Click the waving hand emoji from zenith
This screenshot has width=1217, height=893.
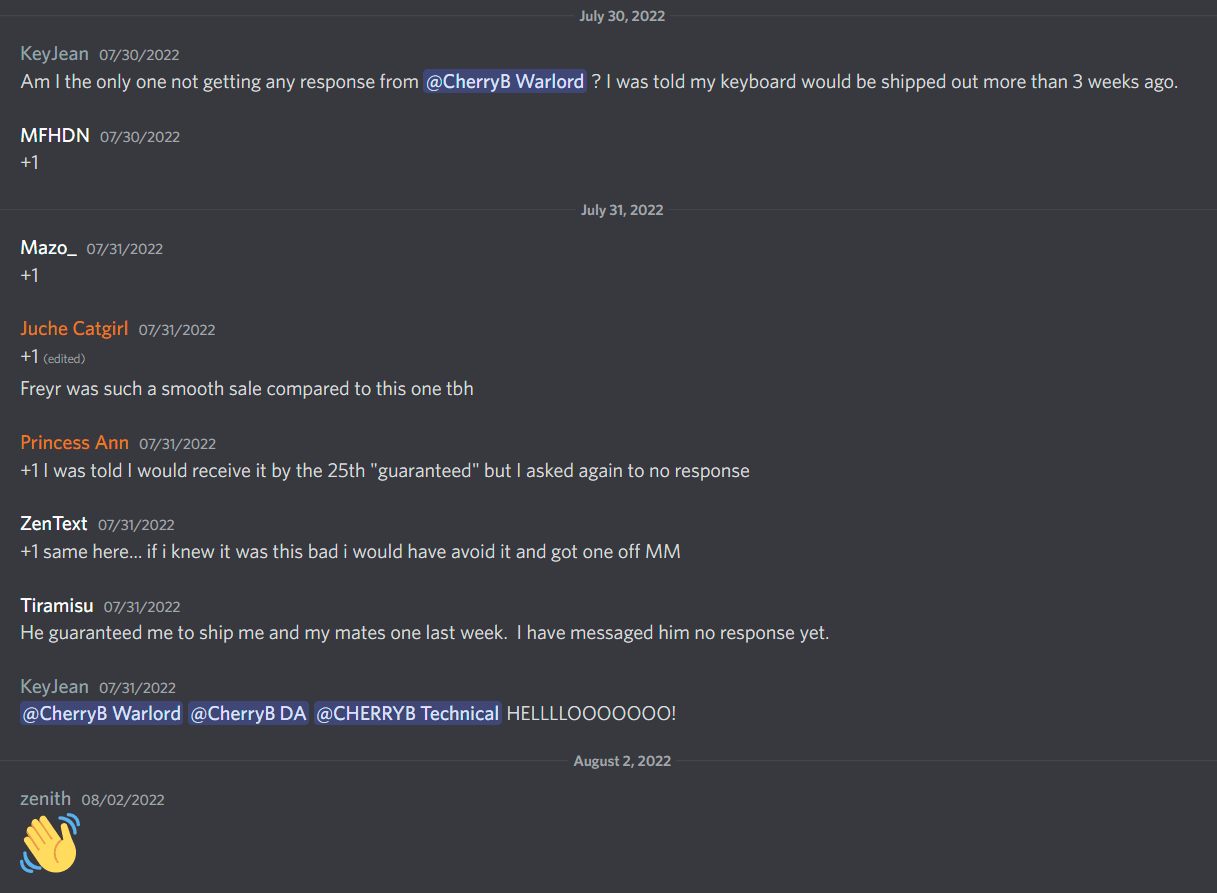click(x=50, y=843)
